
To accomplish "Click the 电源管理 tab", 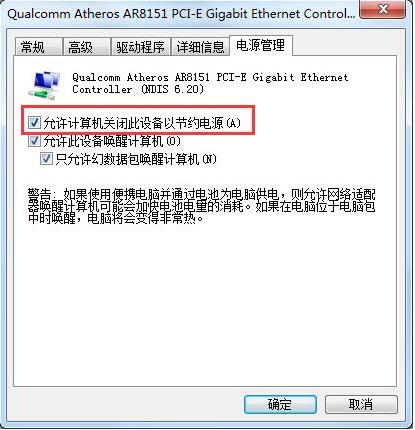I will [x=261, y=45].
